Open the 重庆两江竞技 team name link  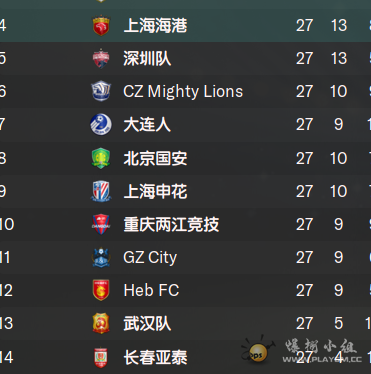(171, 224)
